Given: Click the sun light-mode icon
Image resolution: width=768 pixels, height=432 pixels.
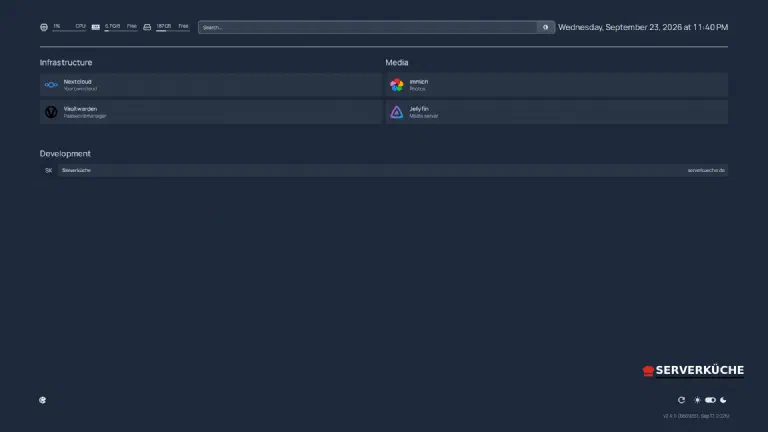Looking at the screenshot, I should pyautogui.click(x=697, y=400).
